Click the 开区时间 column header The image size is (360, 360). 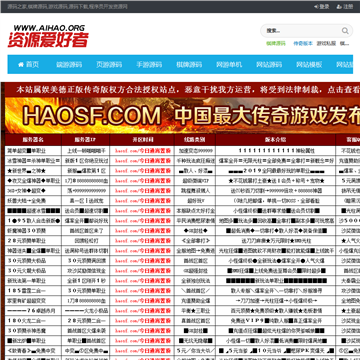[142, 140]
